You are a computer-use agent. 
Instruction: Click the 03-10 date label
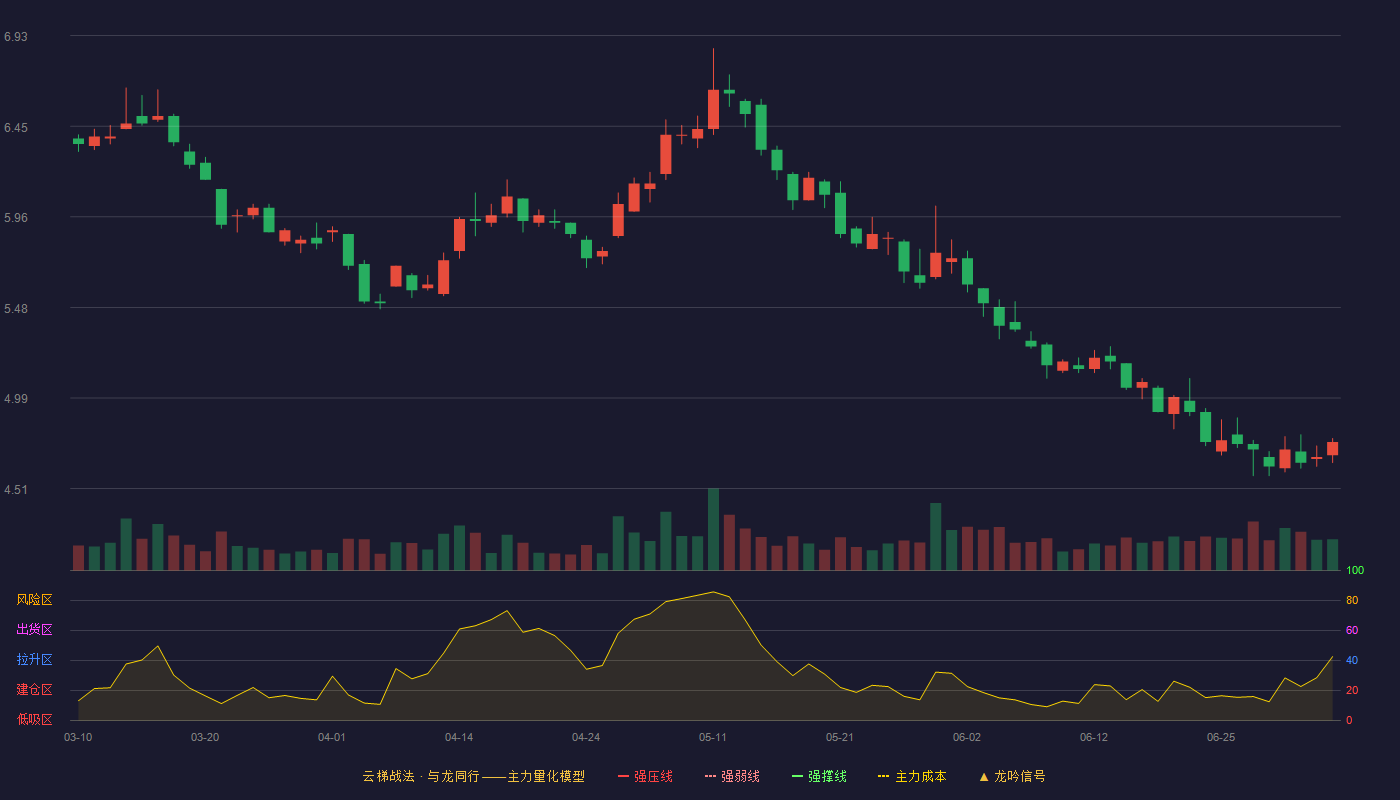tap(78, 737)
